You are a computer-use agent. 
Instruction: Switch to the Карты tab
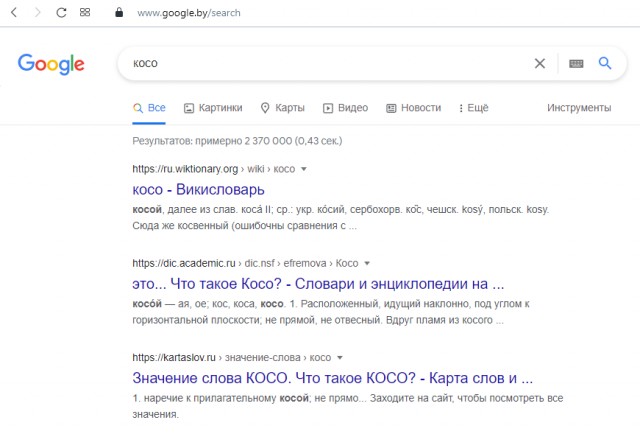282,108
